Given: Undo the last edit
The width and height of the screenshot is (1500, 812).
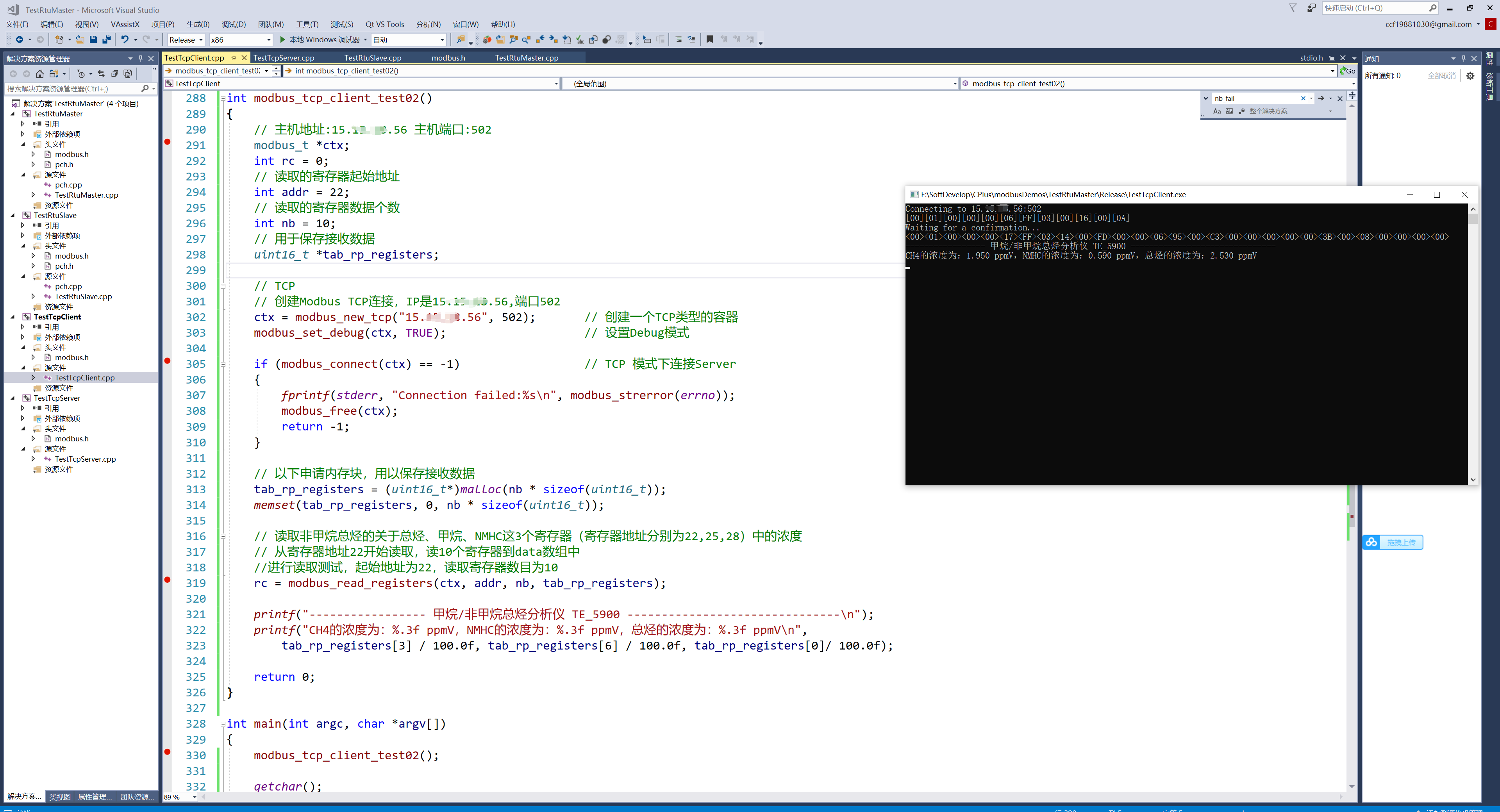Looking at the screenshot, I should click(125, 39).
